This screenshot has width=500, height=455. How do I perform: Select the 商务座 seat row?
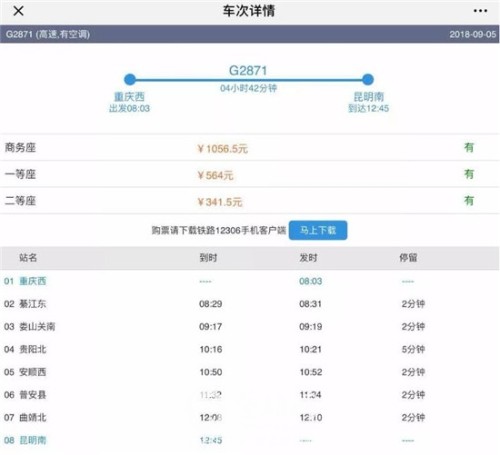point(250,148)
